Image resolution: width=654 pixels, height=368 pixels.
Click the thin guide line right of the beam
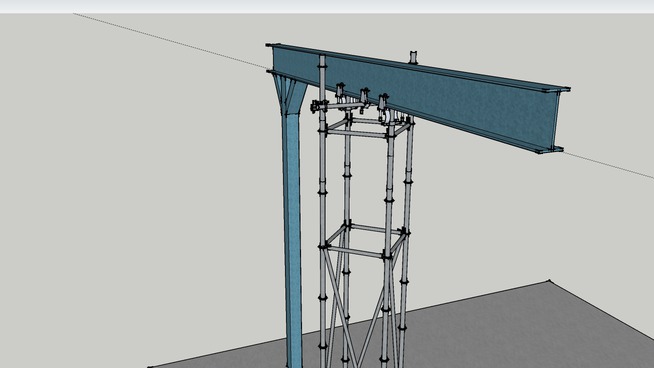point(609,165)
